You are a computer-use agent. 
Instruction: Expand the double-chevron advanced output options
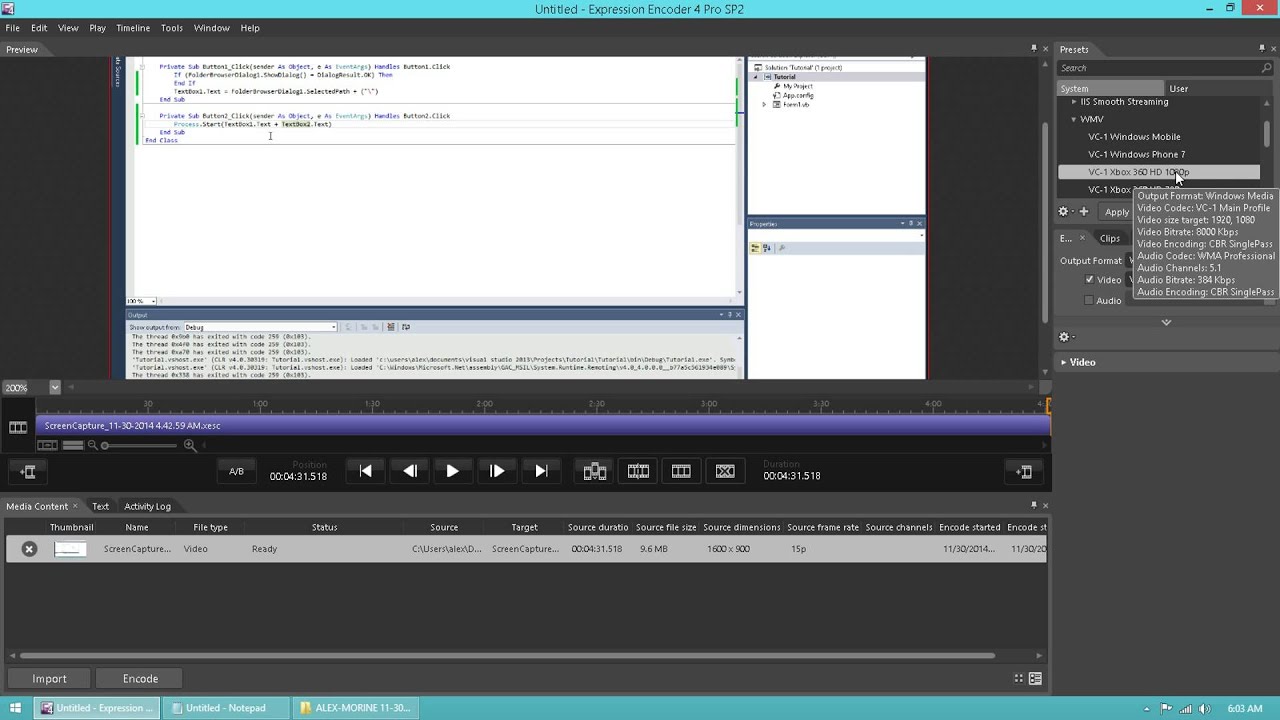point(1166,322)
